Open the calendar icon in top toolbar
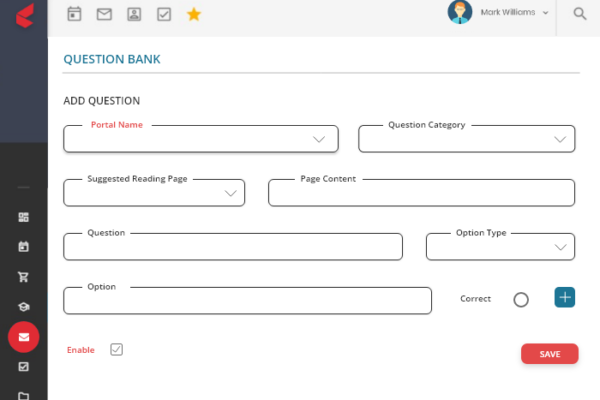Viewport: 600px width, 400px height. 74,14
